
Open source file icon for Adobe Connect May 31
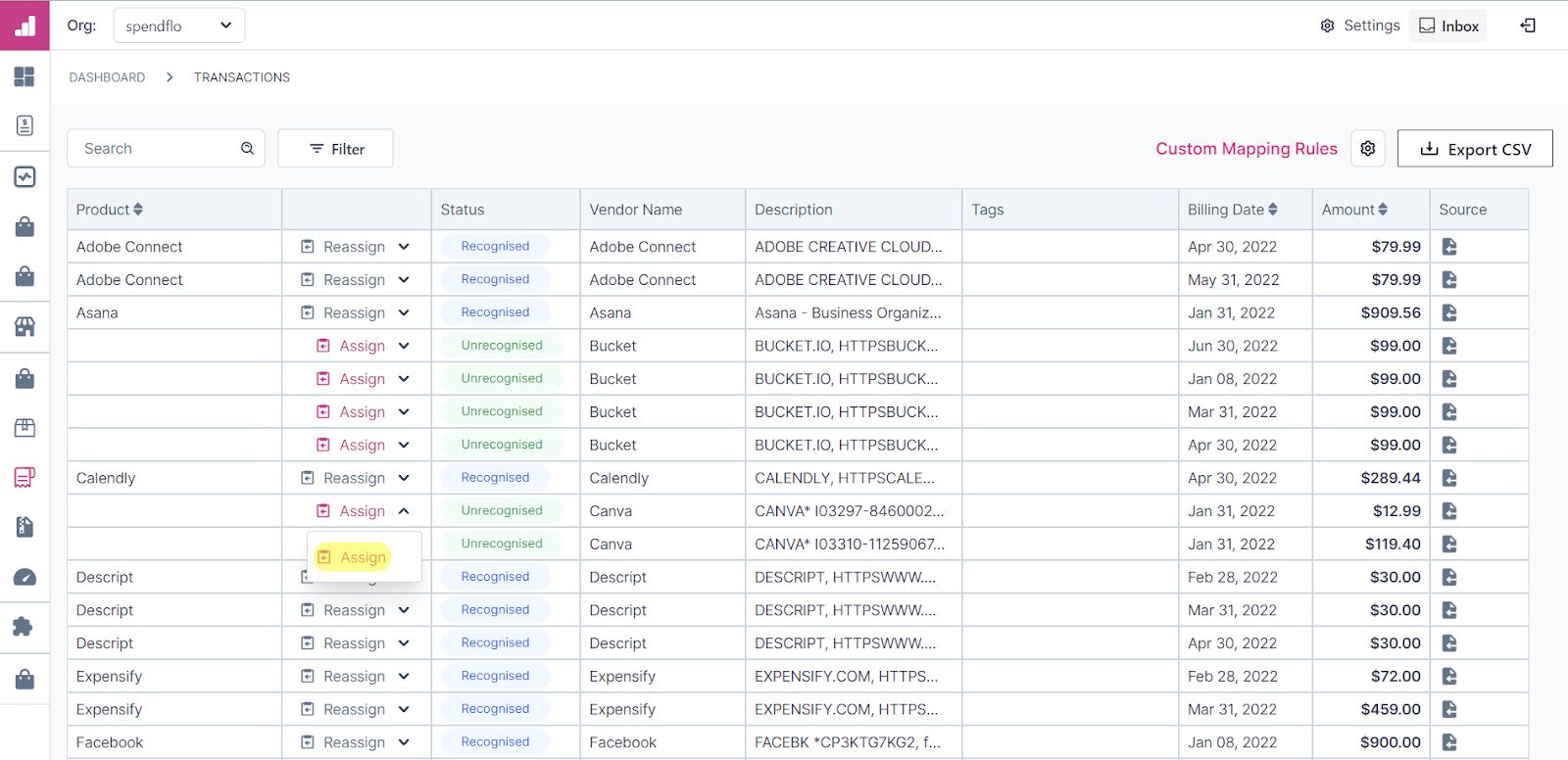pyautogui.click(x=1449, y=280)
